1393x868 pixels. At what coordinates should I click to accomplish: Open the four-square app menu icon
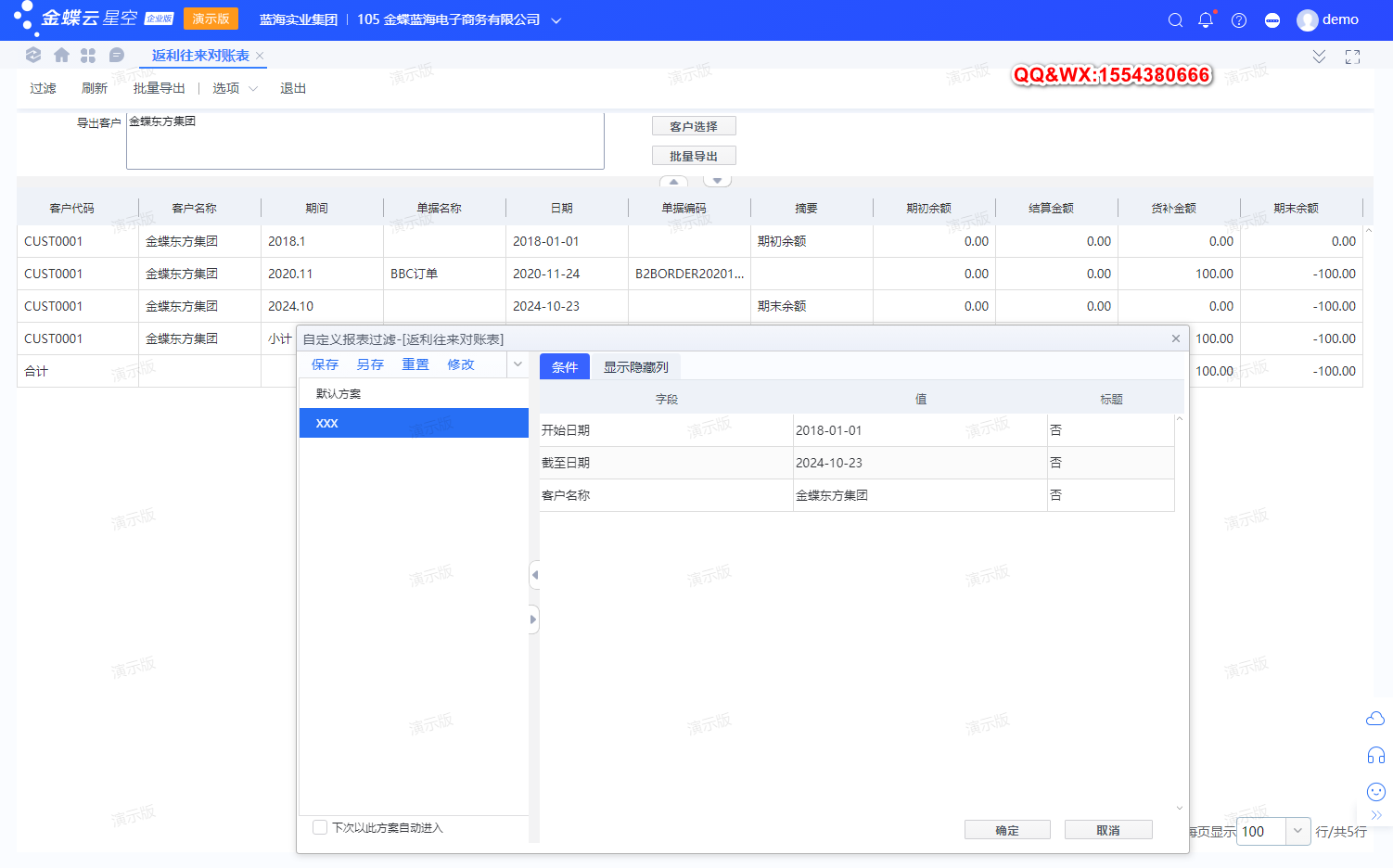pos(88,55)
